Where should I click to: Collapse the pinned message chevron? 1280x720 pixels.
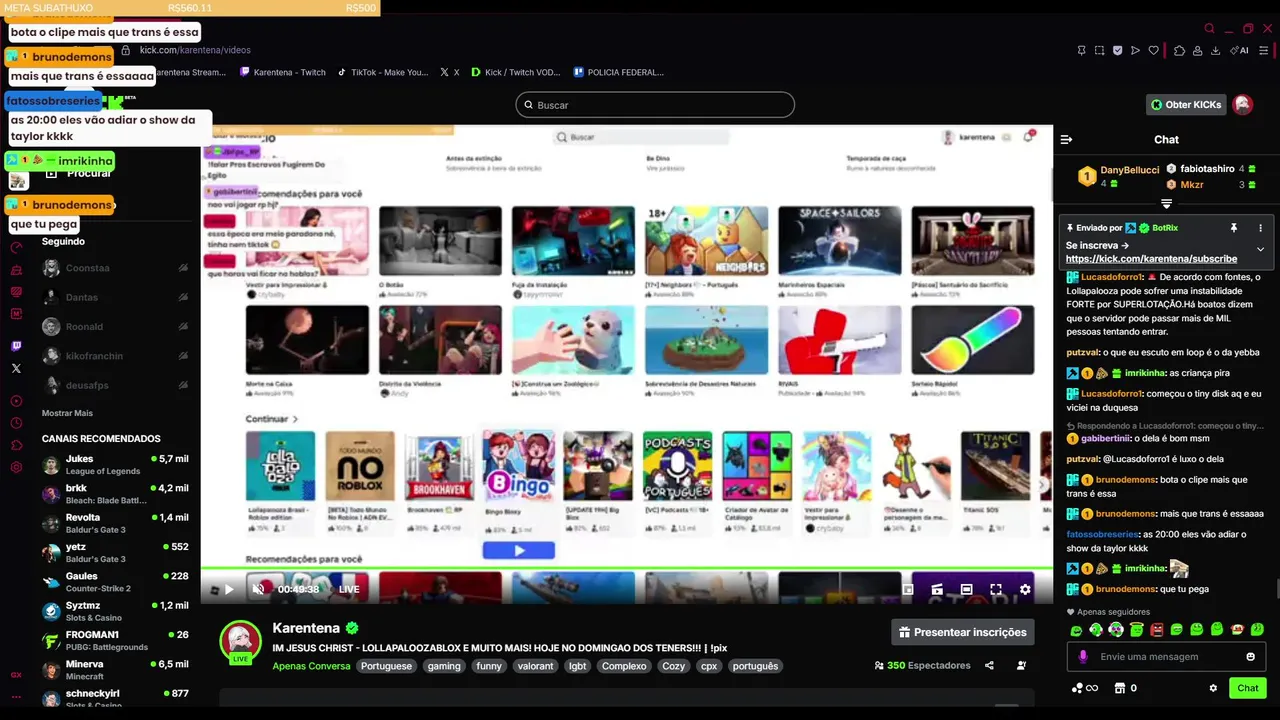point(1260,249)
